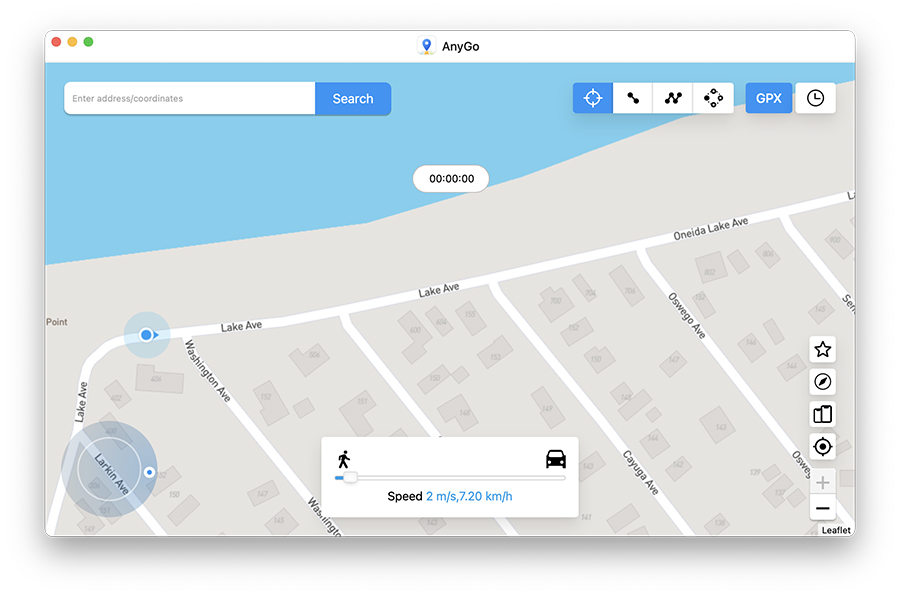Import a route with the GPX button
The image size is (900, 596).
pyautogui.click(x=768, y=97)
